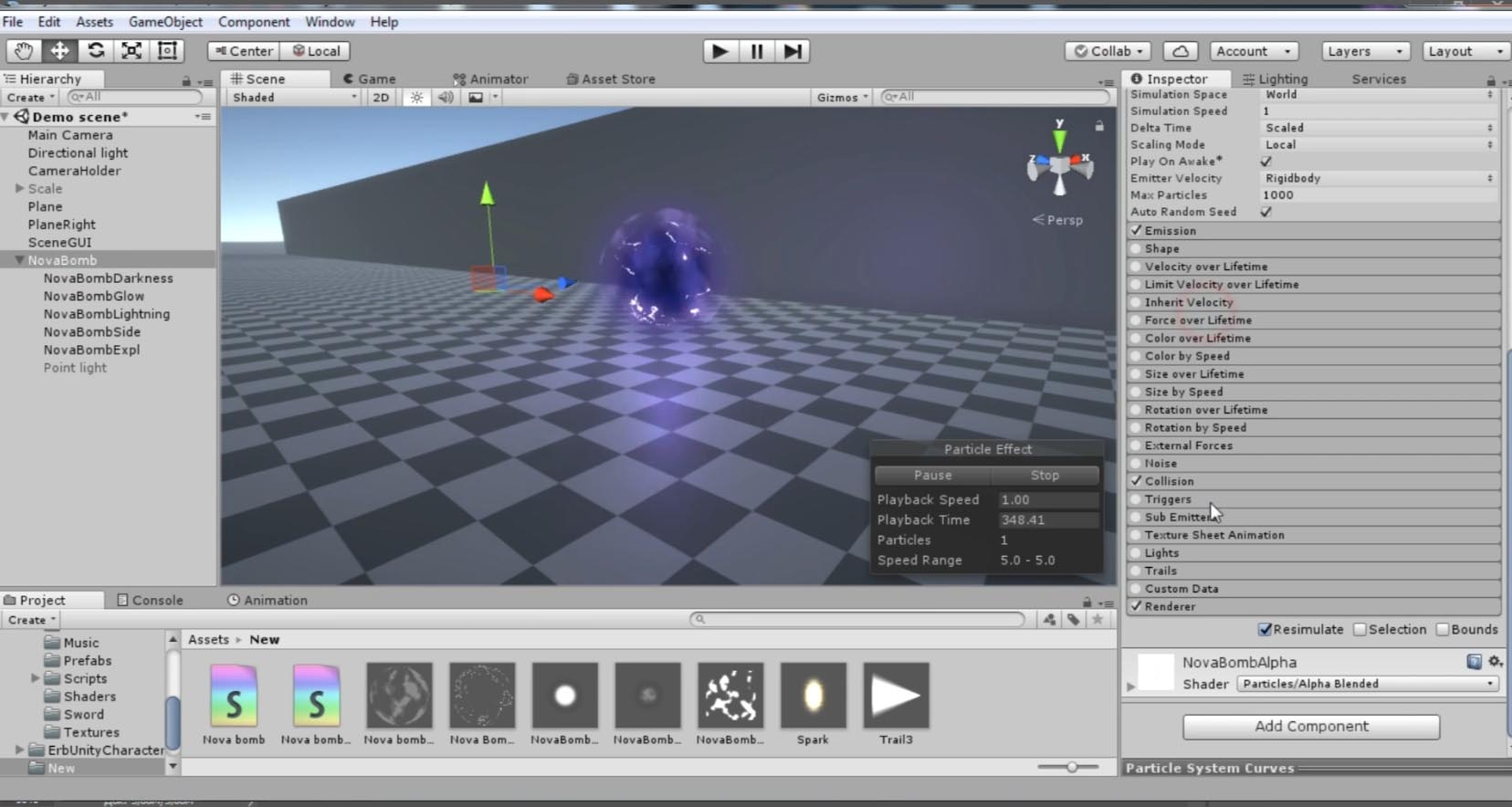The height and width of the screenshot is (807, 1512).
Task: Stop the particle effect
Action: (x=1045, y=476)
